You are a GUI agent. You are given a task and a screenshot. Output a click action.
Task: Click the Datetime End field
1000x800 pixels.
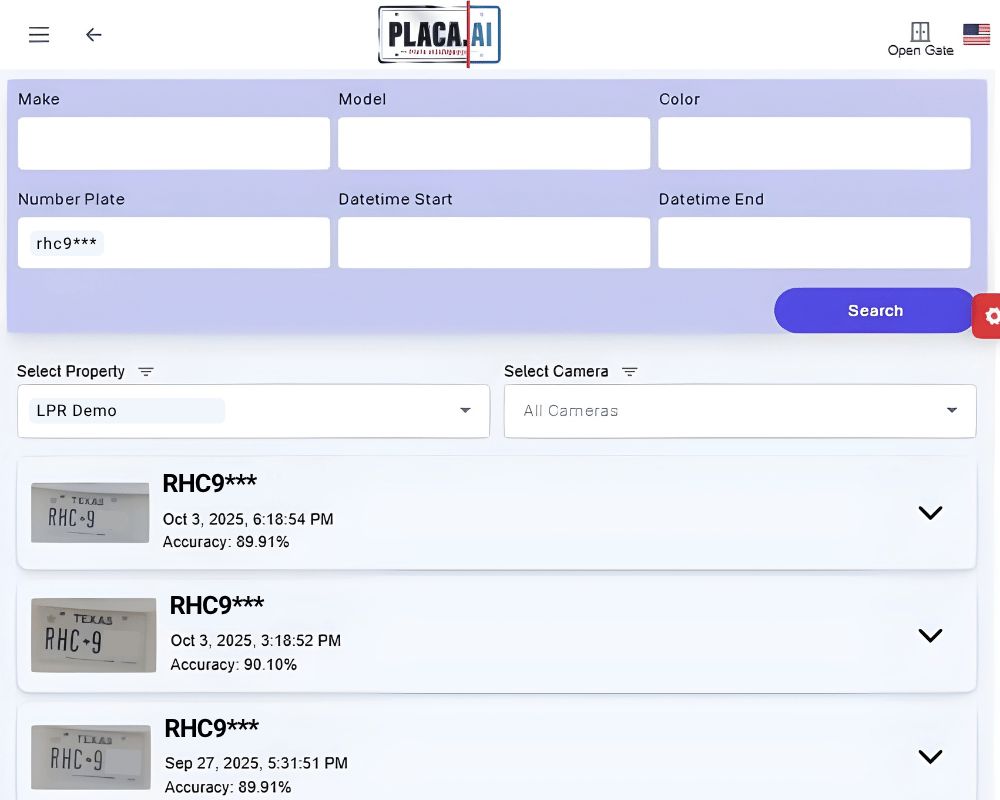click(814, 243)
